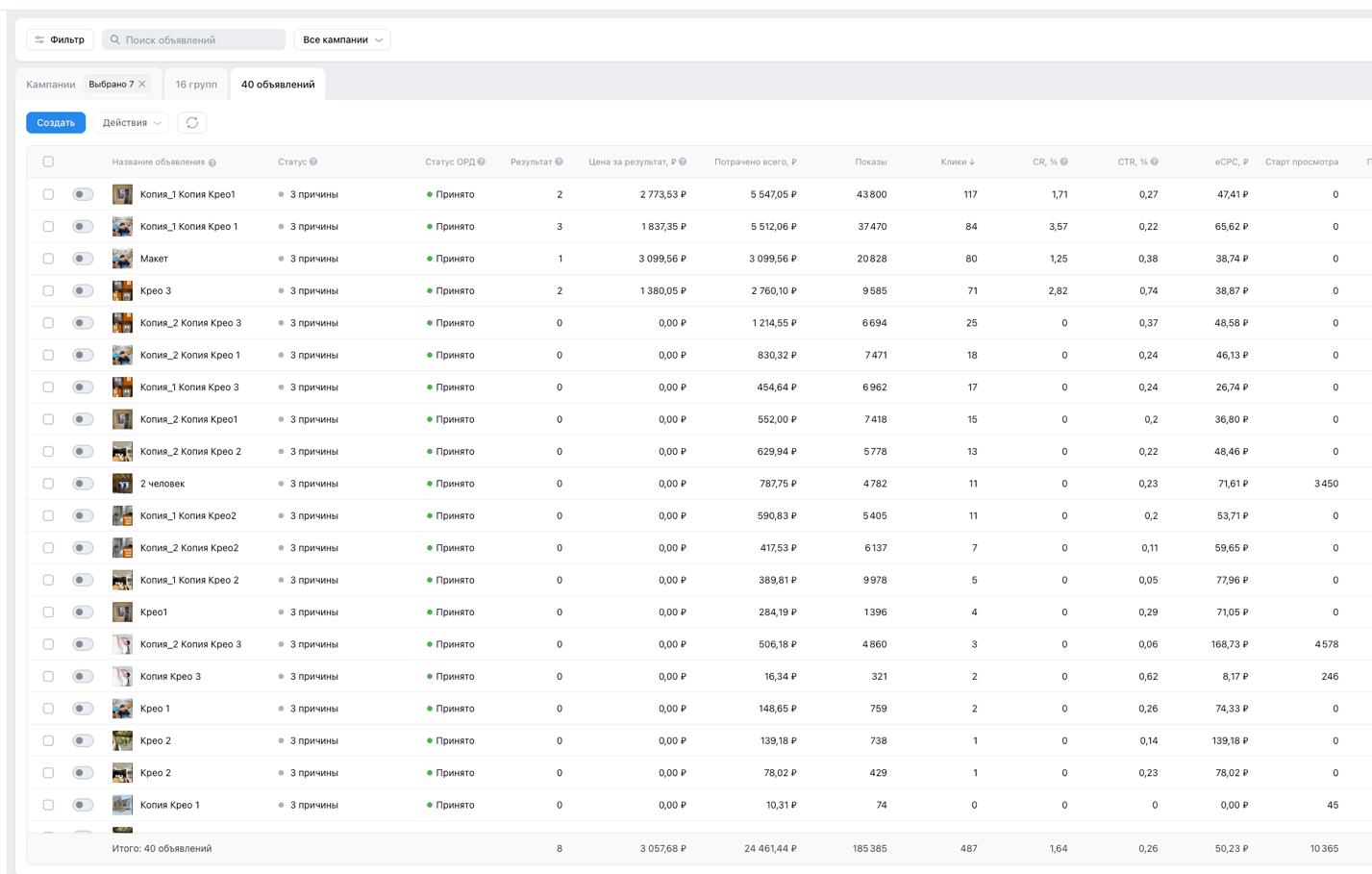Click the help icon beside CR, % header

1064,162
